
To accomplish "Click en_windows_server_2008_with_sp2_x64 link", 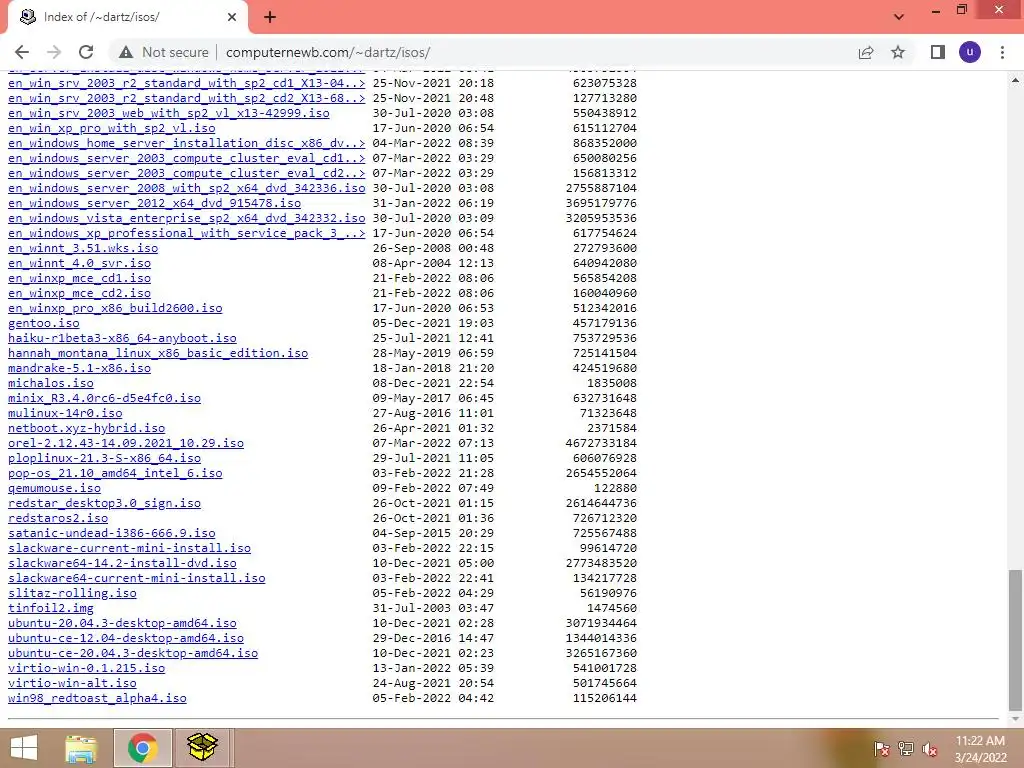I will click(x=186, y=188).
